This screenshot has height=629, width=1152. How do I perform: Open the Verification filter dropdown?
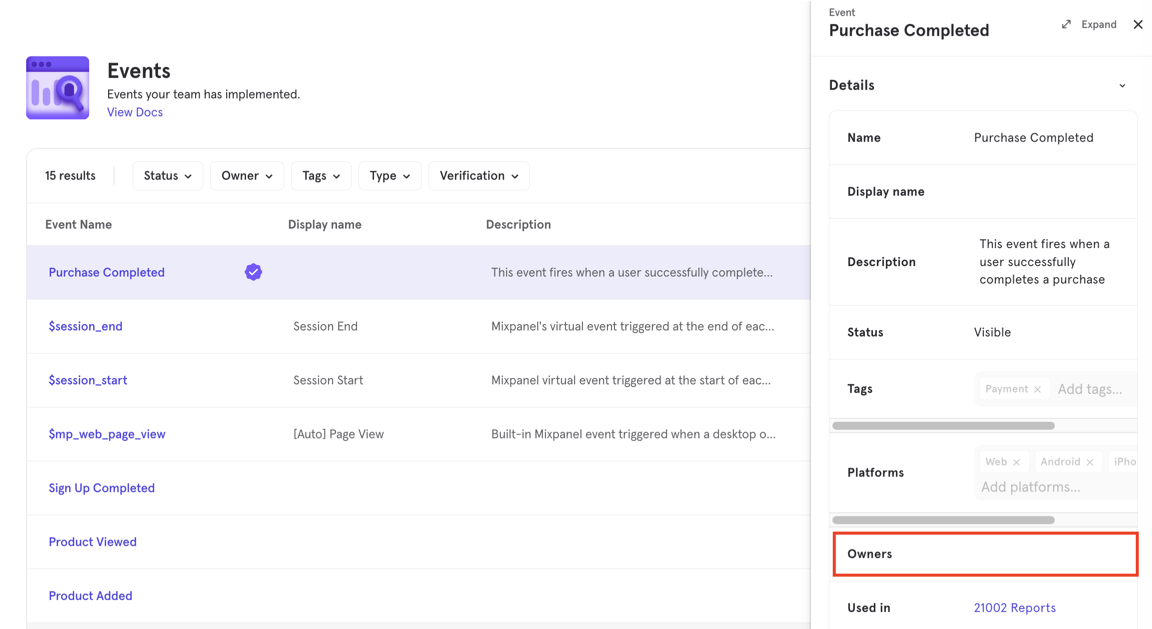(479, 176)
